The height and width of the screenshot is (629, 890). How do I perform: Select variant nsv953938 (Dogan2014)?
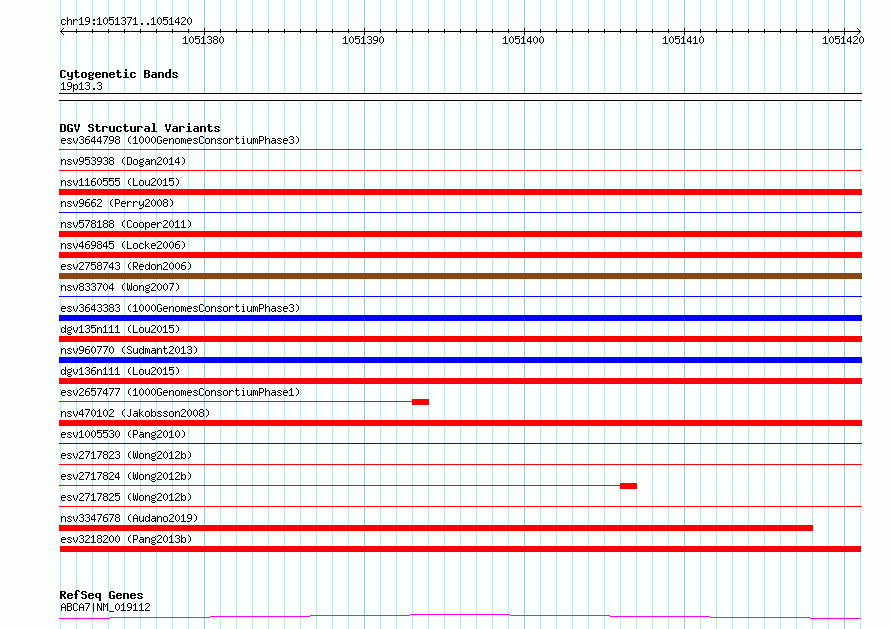[123, 161]
